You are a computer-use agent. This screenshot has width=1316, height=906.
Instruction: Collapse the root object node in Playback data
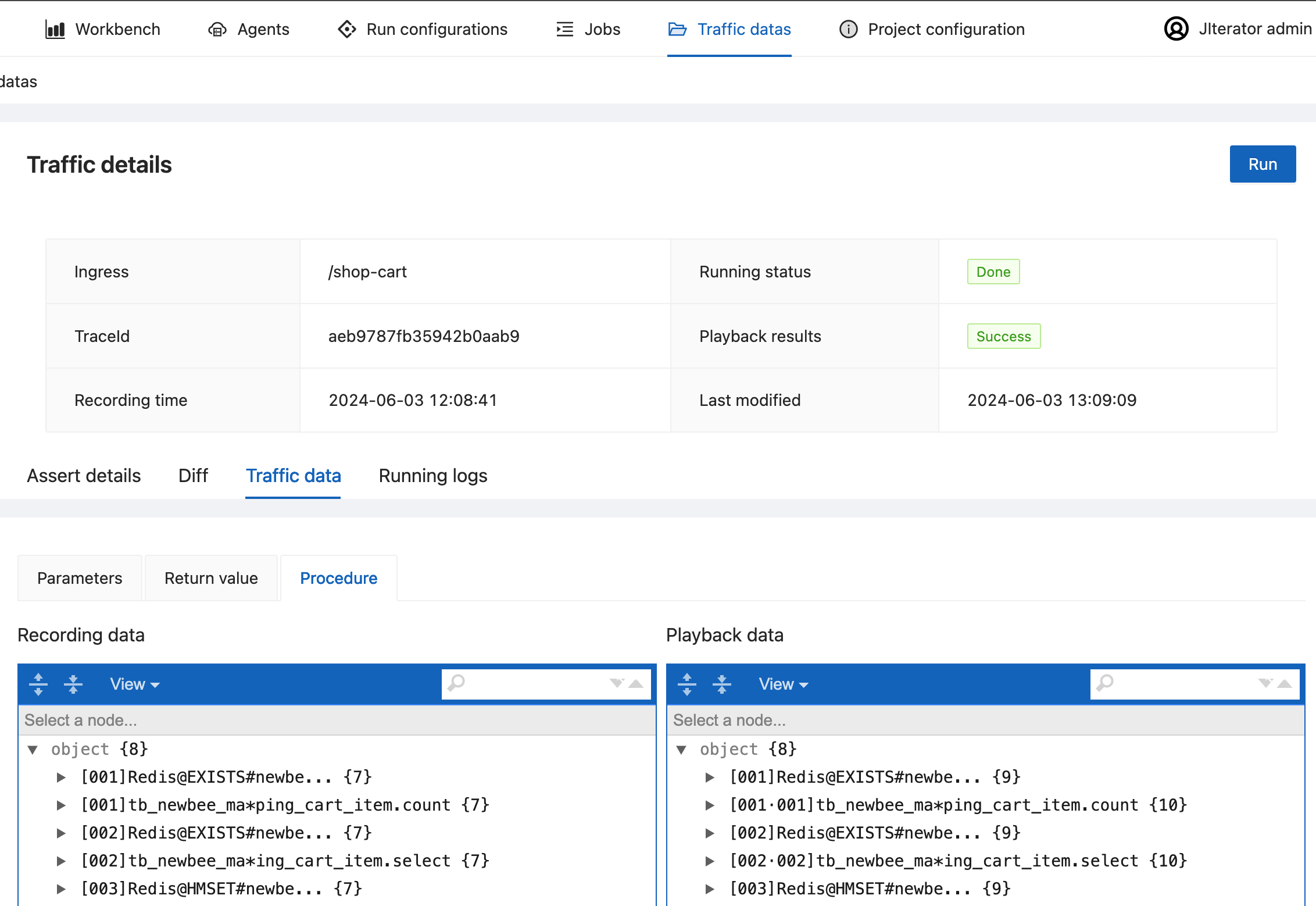pos(682,750)
